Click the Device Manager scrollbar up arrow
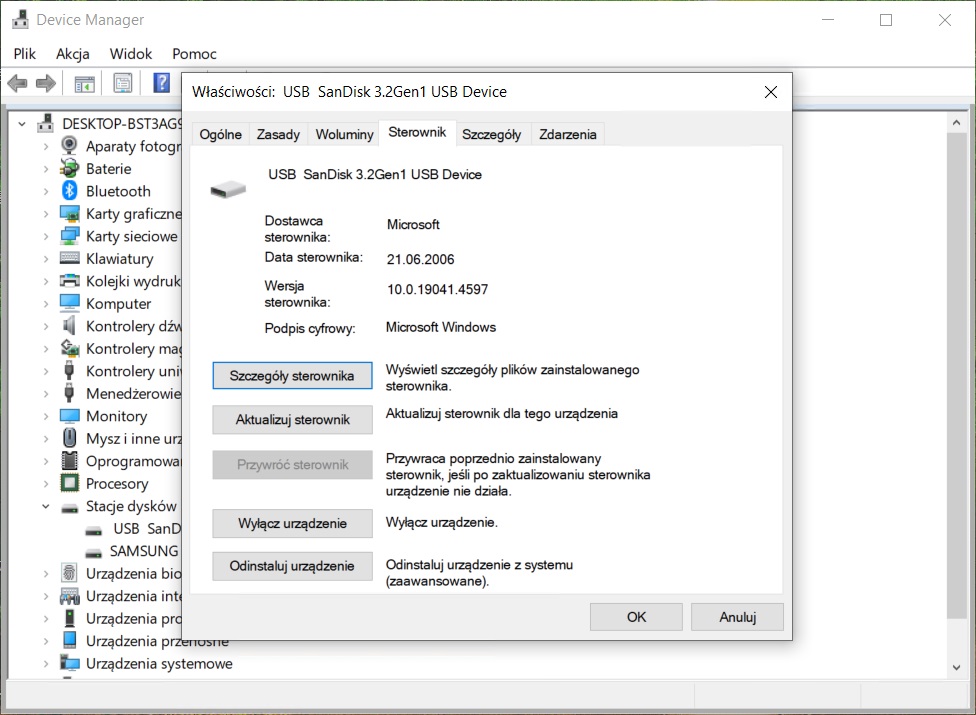The image size is (976, 715). 956,123
